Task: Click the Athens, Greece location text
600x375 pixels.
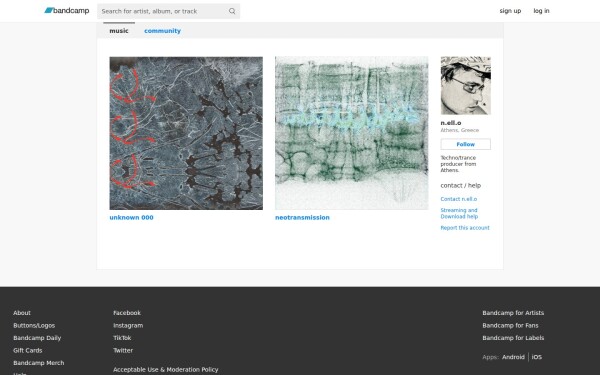Action: 460,130
